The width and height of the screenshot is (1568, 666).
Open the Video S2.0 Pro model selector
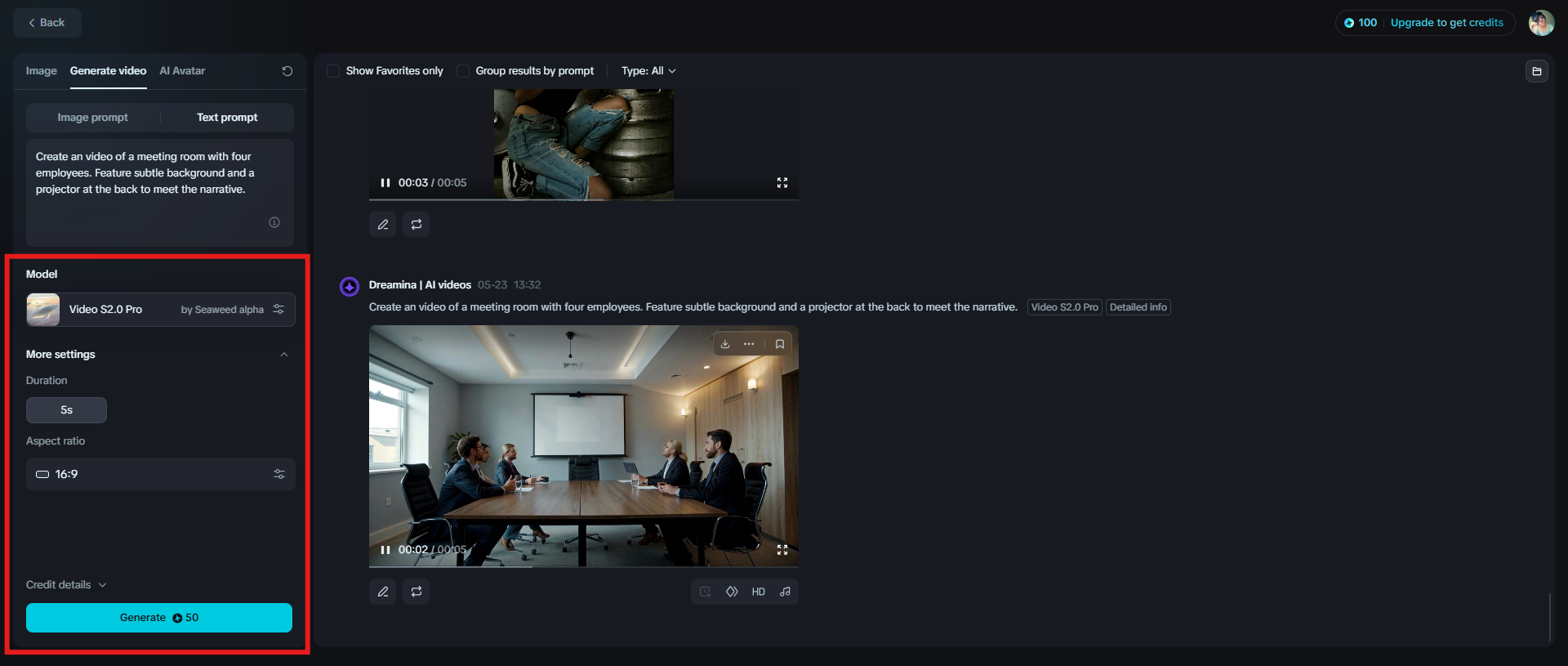160,310
